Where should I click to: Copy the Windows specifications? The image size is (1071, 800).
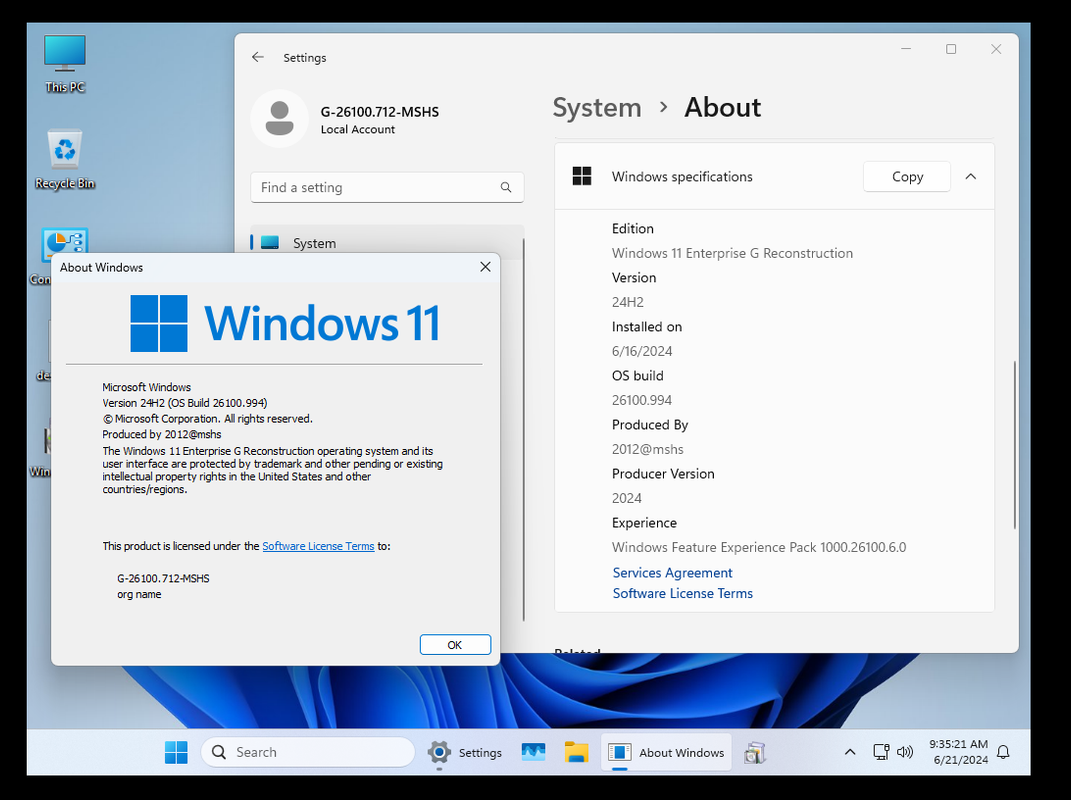click(907, 176)
